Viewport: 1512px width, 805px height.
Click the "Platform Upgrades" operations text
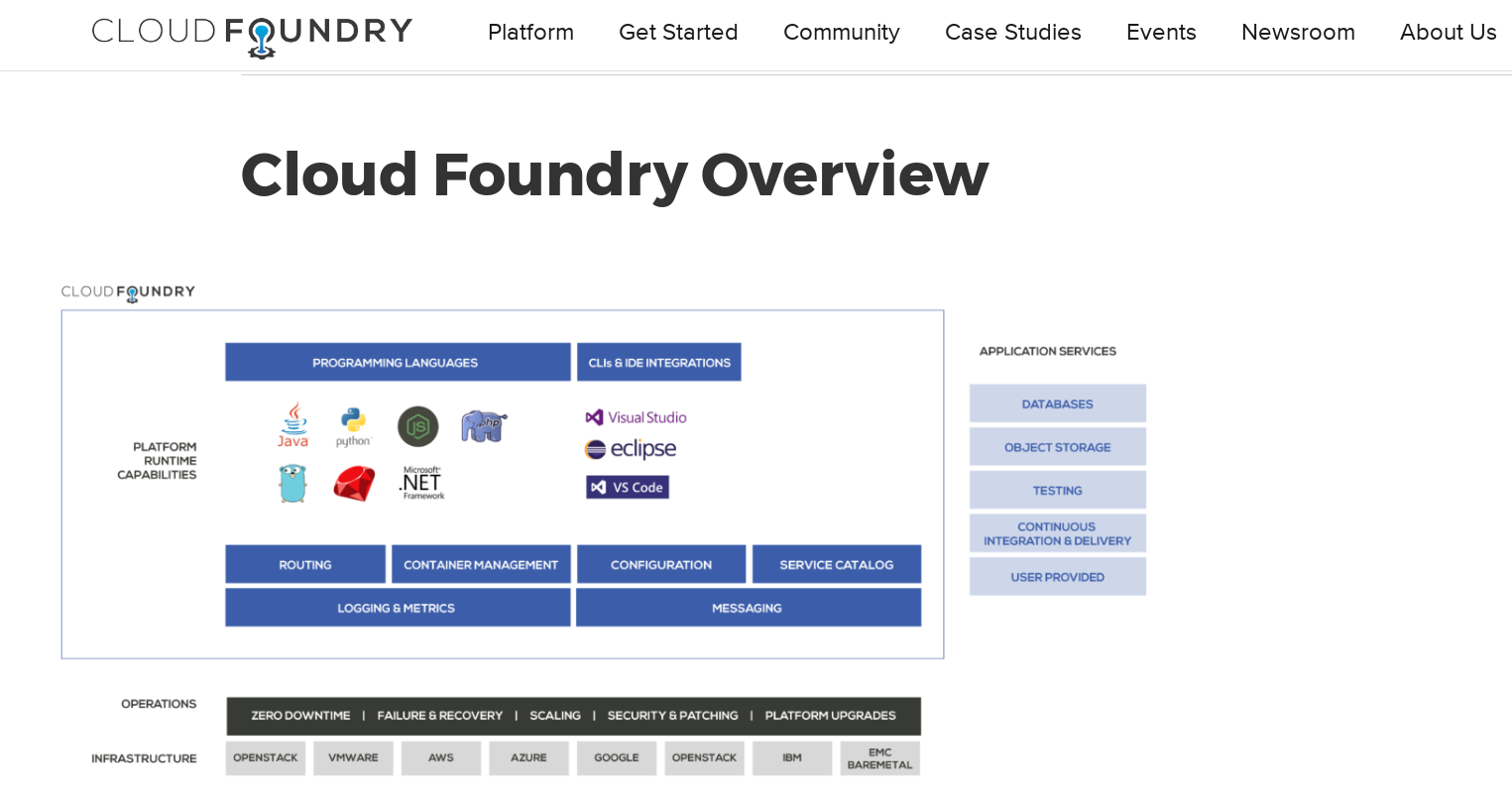tap(831, 716)
